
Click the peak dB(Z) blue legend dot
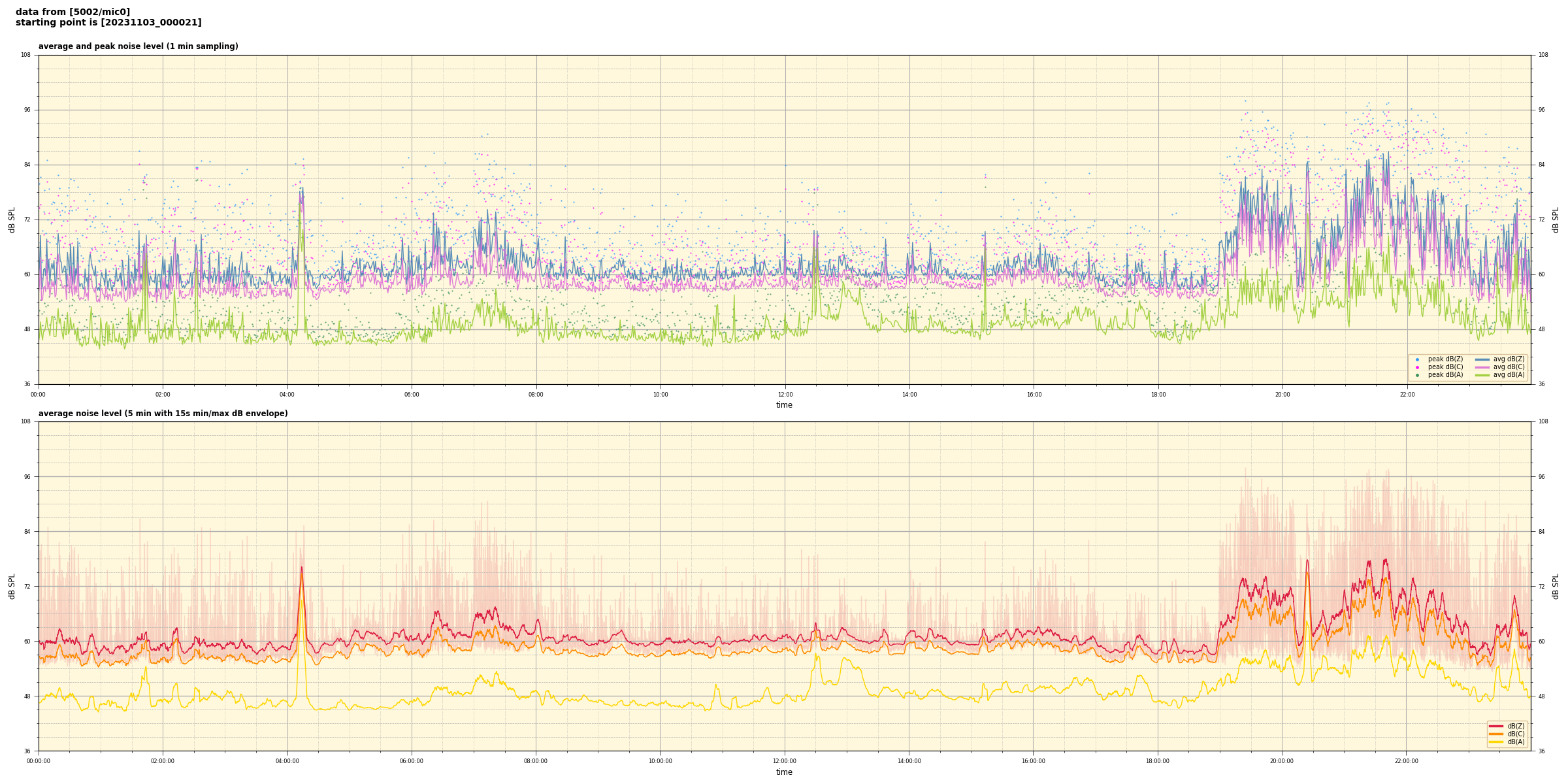(1417, 359)
